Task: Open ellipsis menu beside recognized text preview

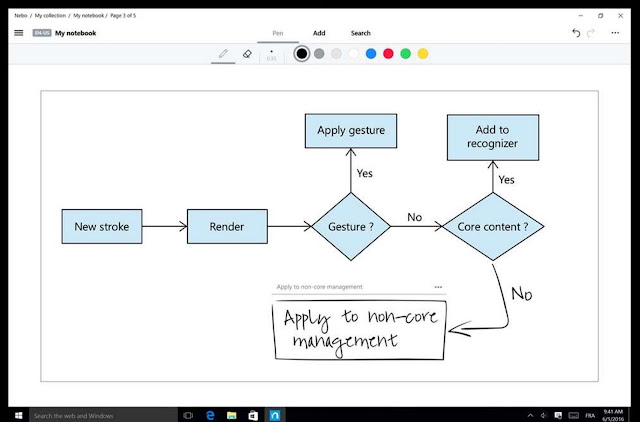Action: click(438, 287)
